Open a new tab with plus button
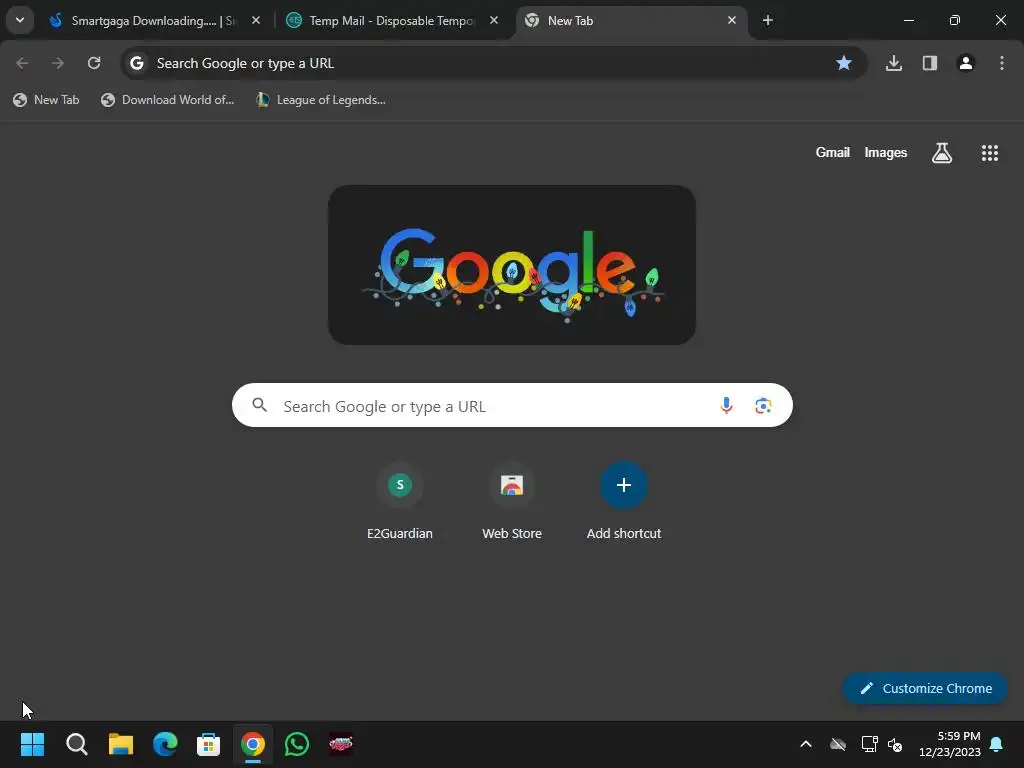This screenshot has width=1024, height=768. [768, 21]
